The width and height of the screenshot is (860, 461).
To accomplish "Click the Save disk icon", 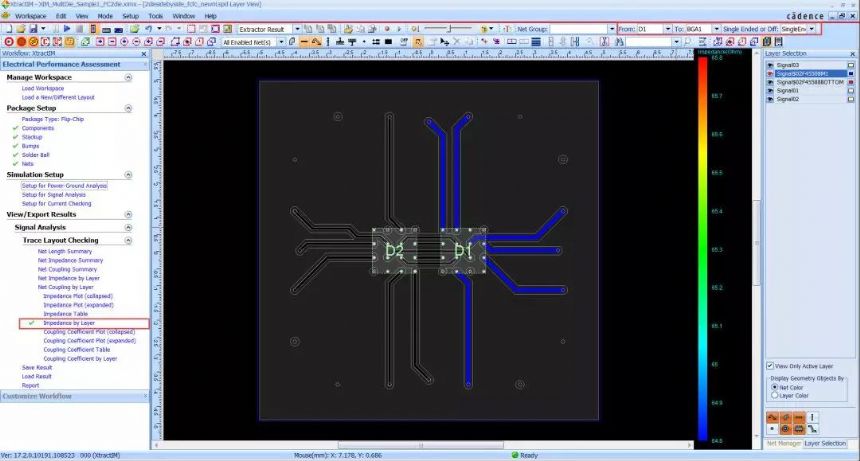I will (33, 29).
